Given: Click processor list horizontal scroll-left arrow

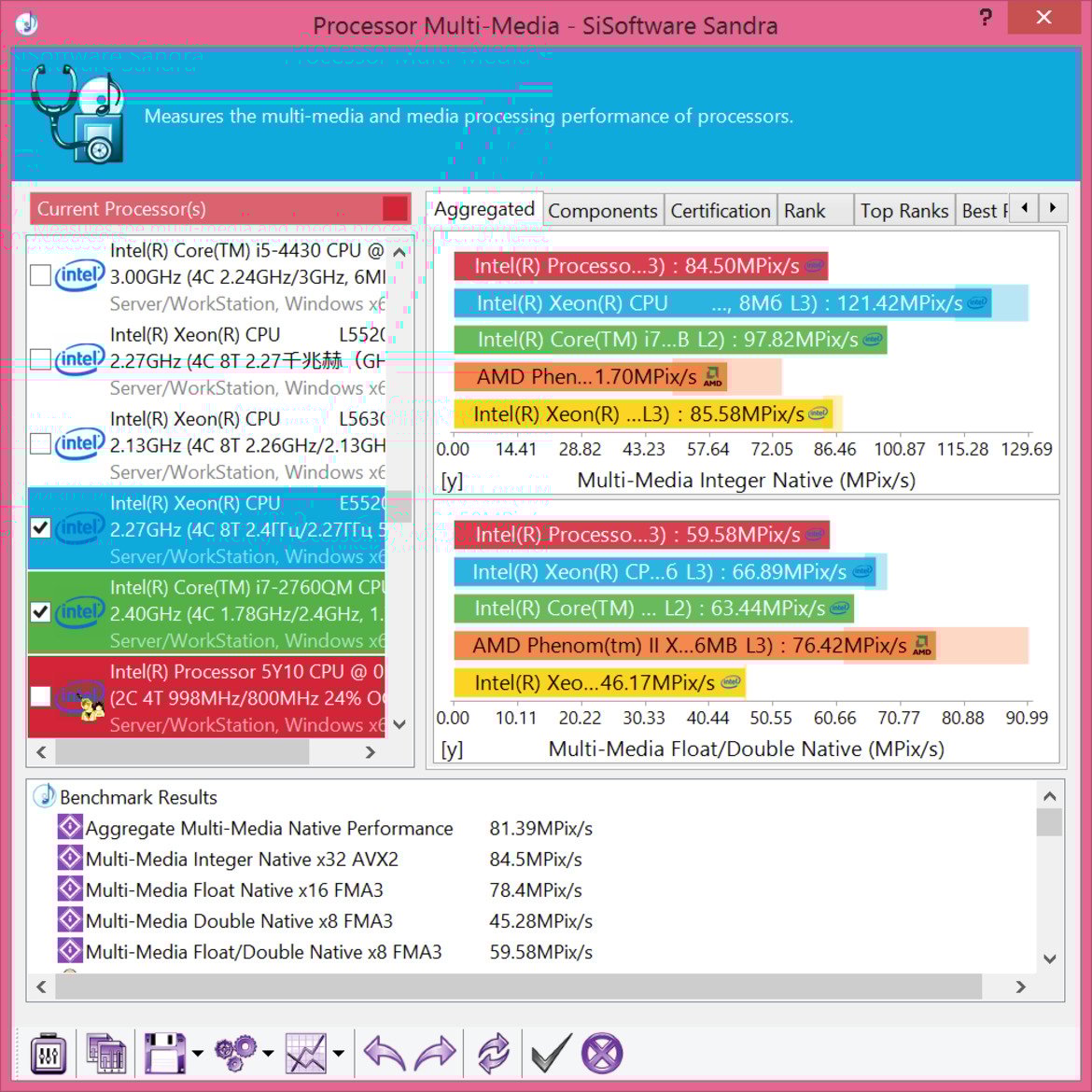Looking at the screenshot, I should point(42,752).
